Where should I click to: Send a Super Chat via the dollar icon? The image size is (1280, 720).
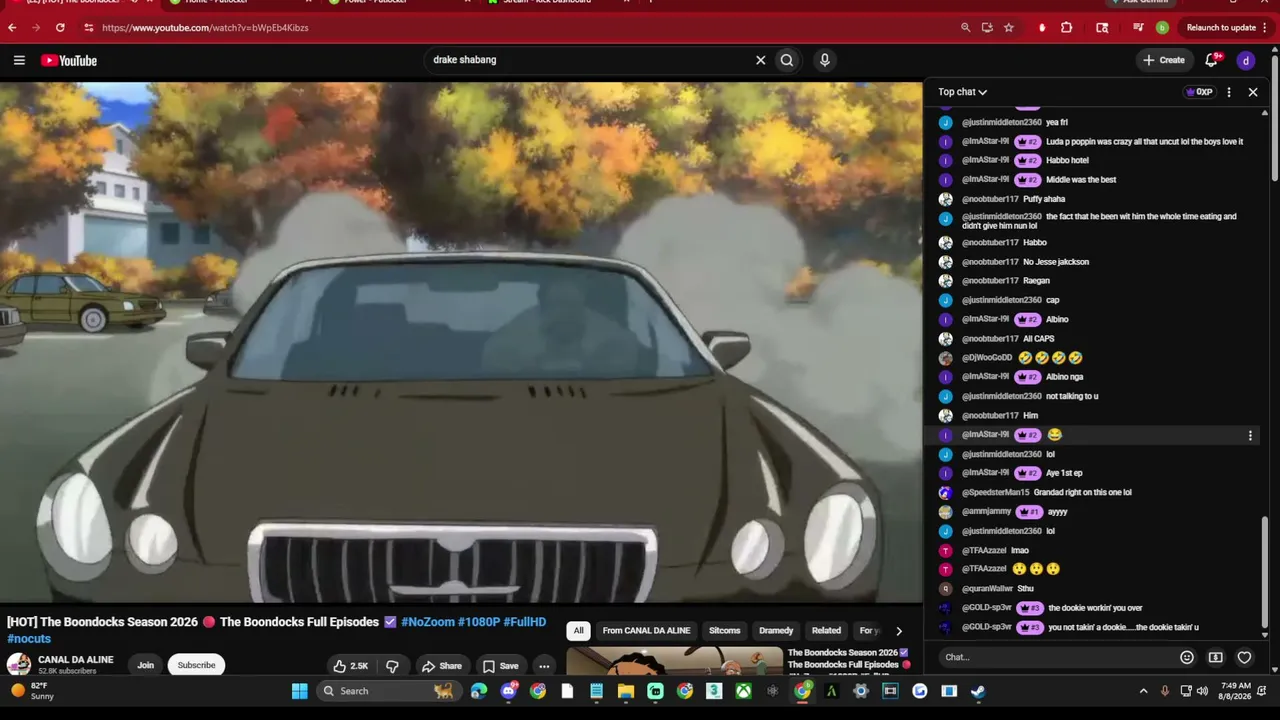coord(1215,657)
